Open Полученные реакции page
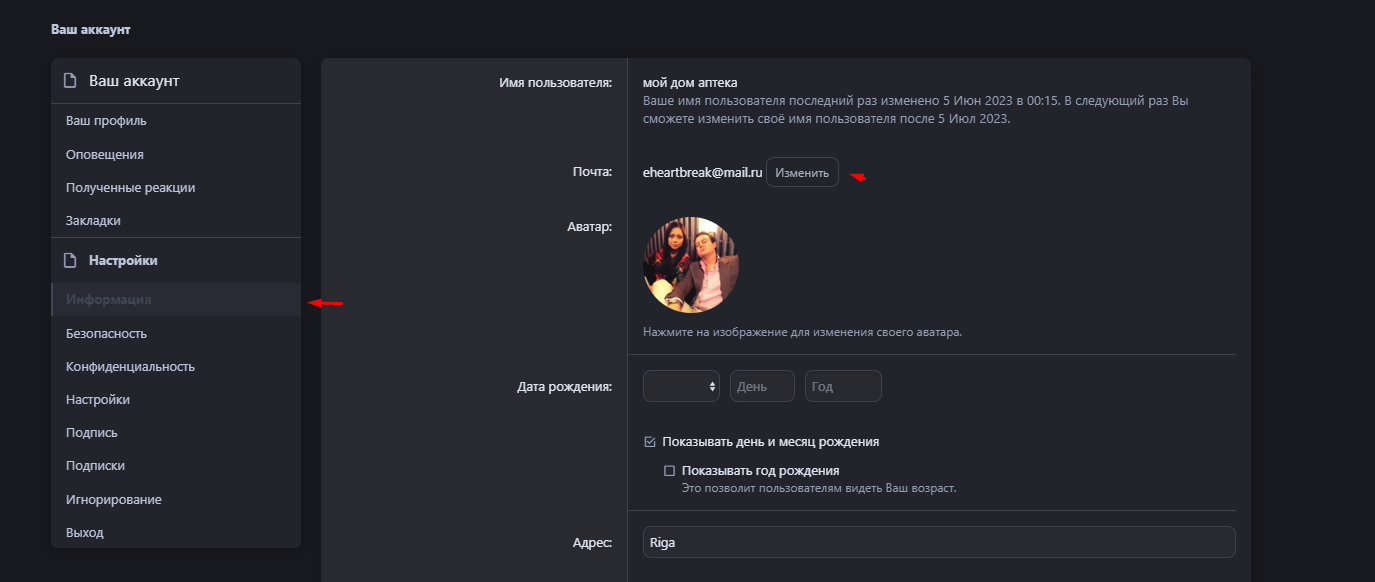Screen dimensions: 1375x582 coord(130,188)
